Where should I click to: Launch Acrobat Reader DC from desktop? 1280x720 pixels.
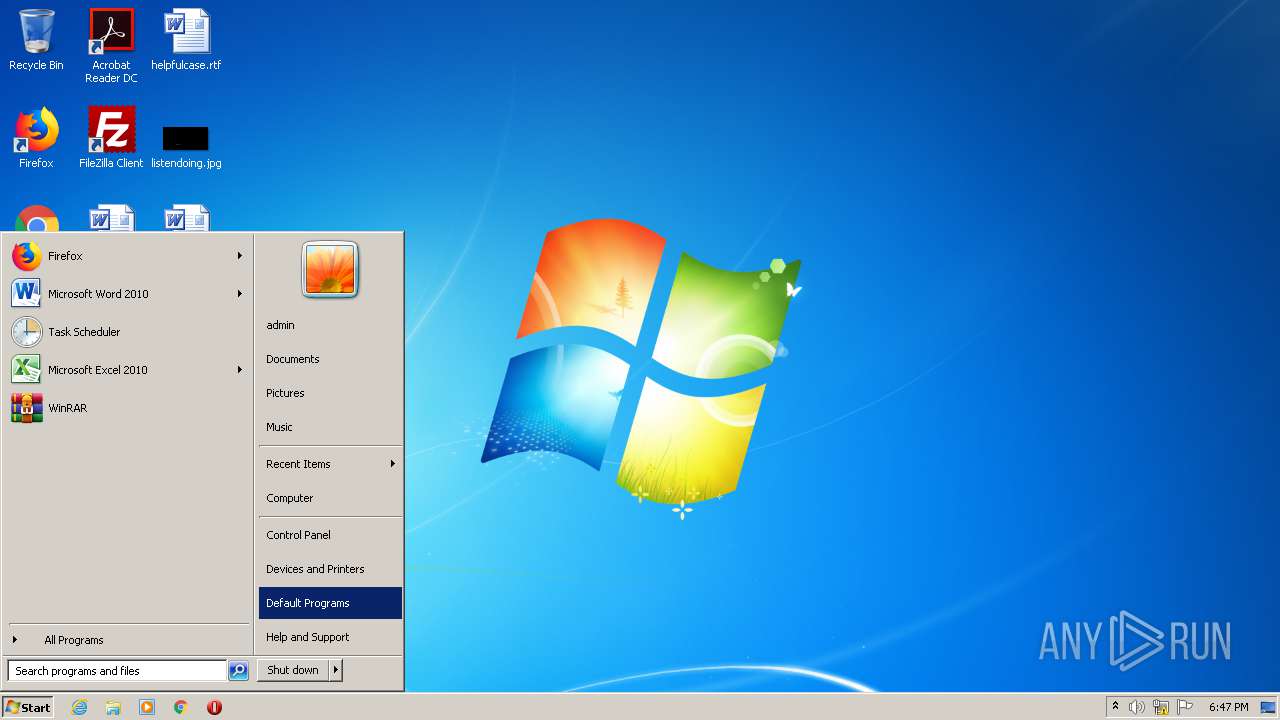[111, 46]
